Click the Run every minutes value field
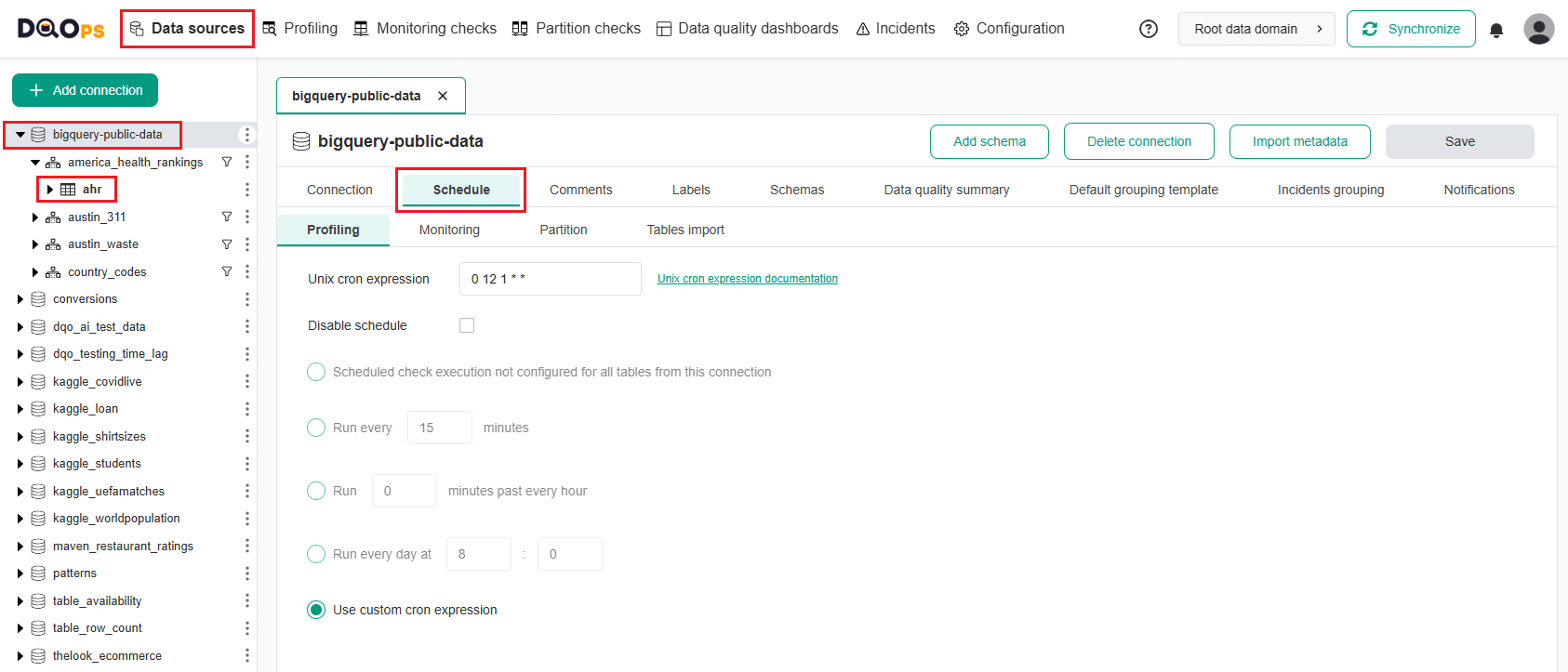Image resolution: width=1568 pixels, height=672 pixels. [x=440, y=428]
